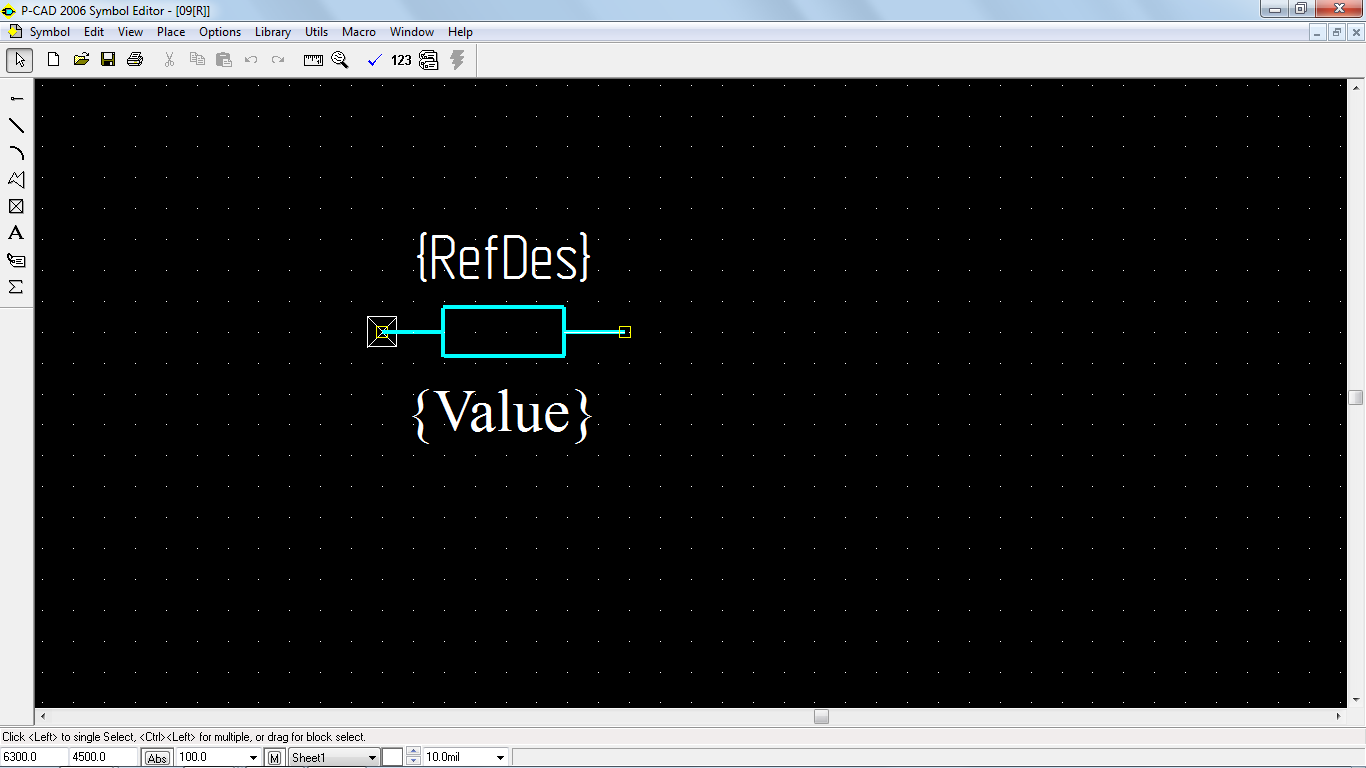Select the Place Text tool
The height and width of the screenshot is (768, 1366).
[x=16, y=233]
